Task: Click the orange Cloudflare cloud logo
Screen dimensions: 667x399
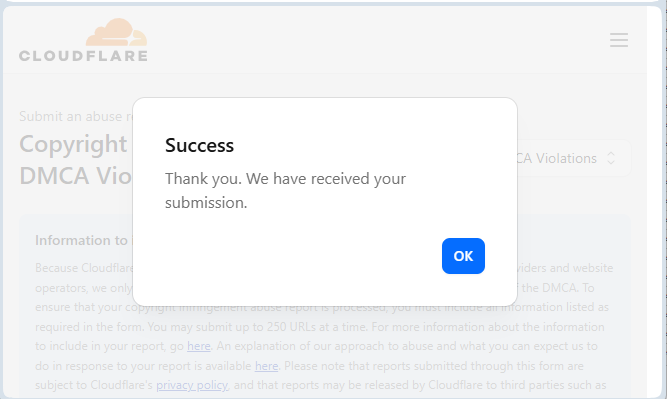Action: [116, 32]
